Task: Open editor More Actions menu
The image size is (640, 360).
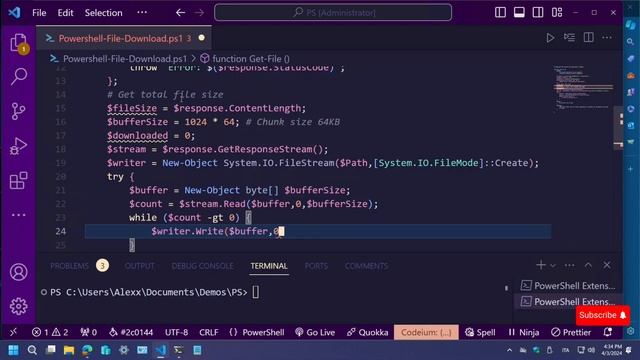Action: 607,38
